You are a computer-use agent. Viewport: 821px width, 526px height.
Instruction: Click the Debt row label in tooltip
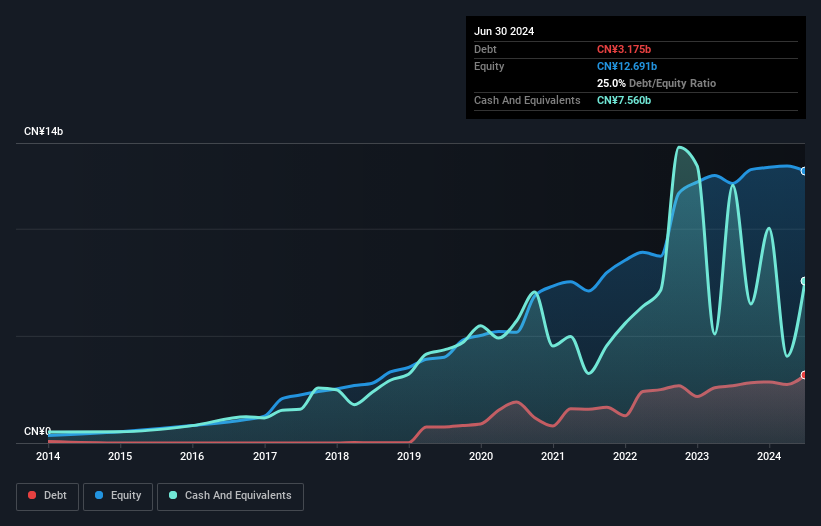pos(485,49)
